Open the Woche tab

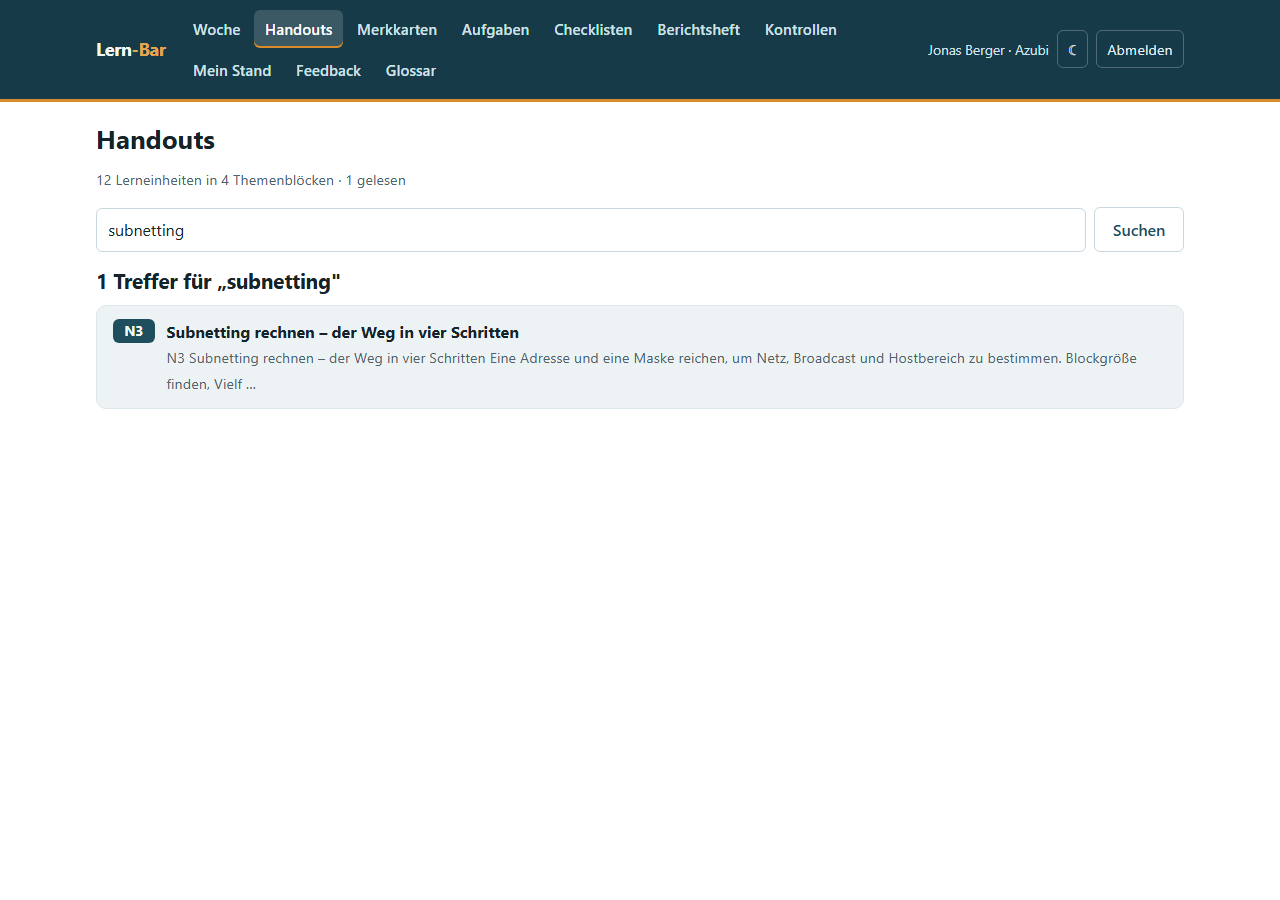[x=217, y=29]
